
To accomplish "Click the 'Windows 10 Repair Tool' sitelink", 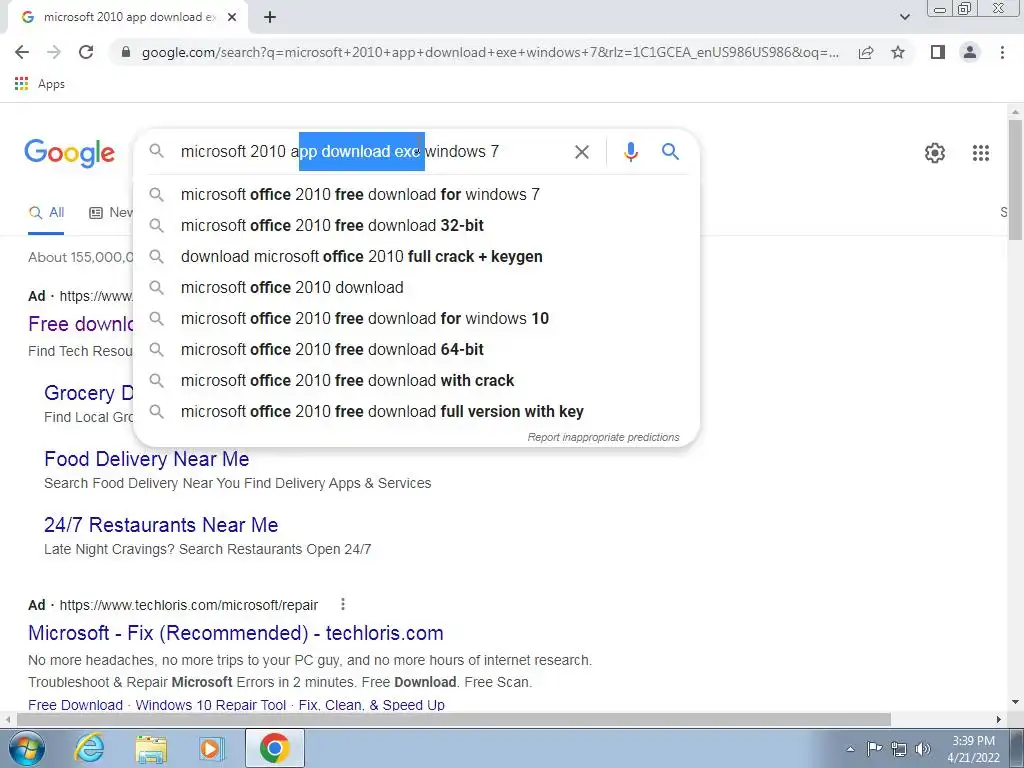I will click(211, 705).
